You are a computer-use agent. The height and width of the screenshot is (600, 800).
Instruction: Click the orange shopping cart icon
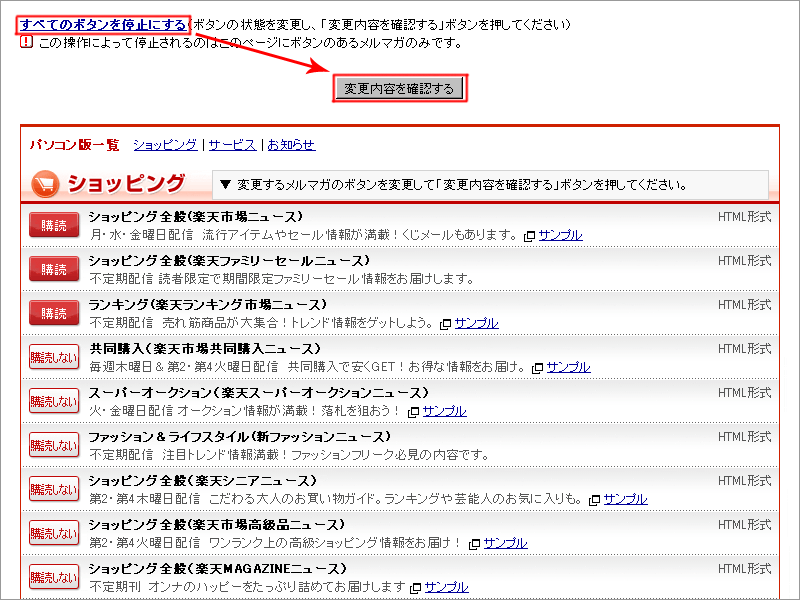pyautogui.click(x=45, y=184)
